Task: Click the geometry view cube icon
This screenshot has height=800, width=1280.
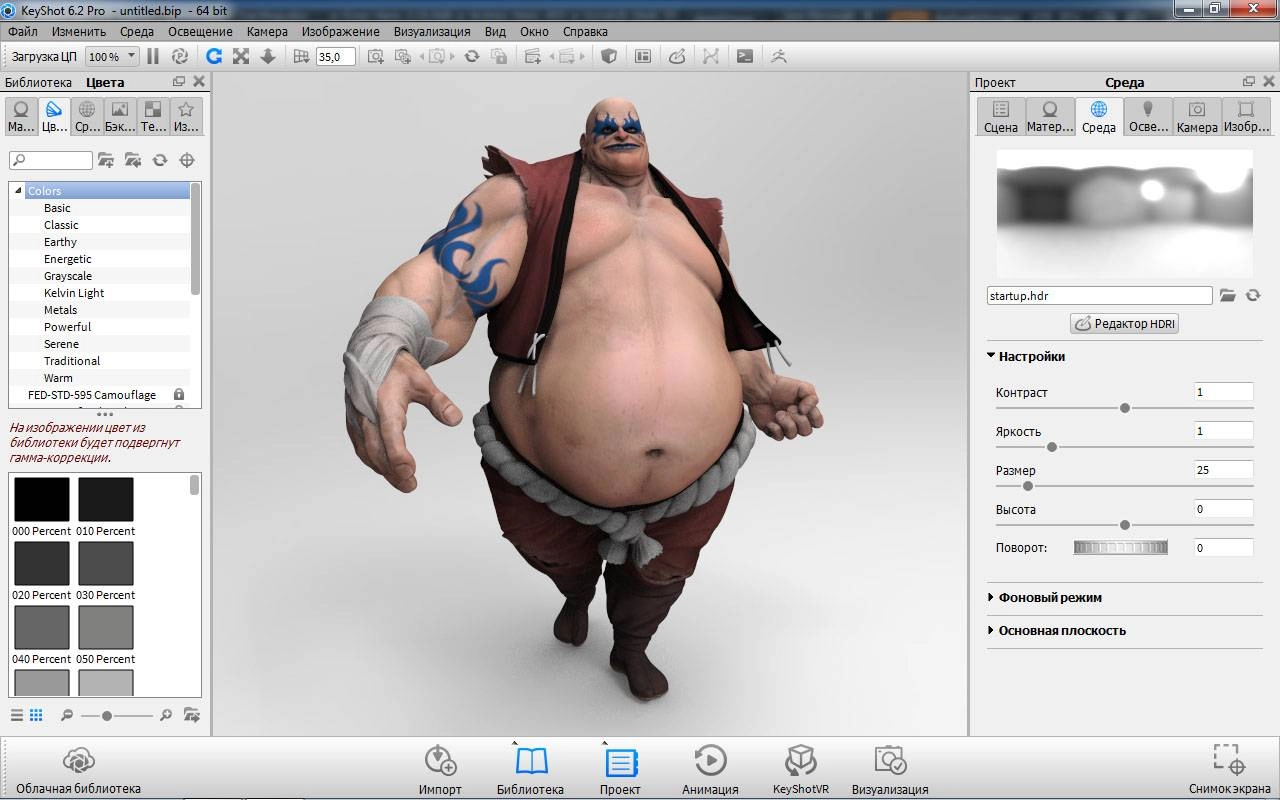Action: (608, 57)
